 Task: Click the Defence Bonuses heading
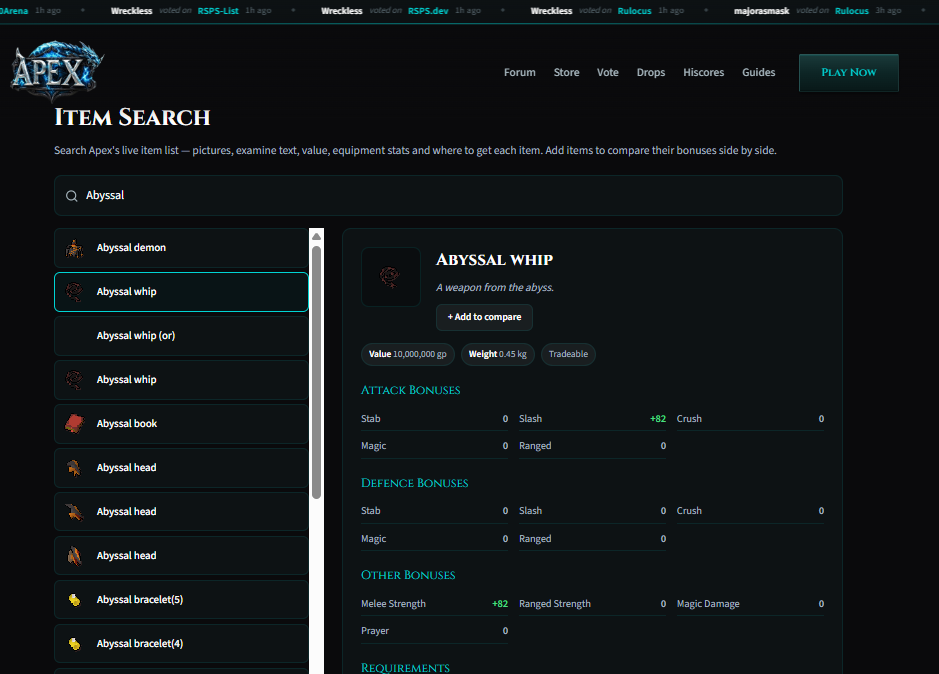tap(414, 483)
